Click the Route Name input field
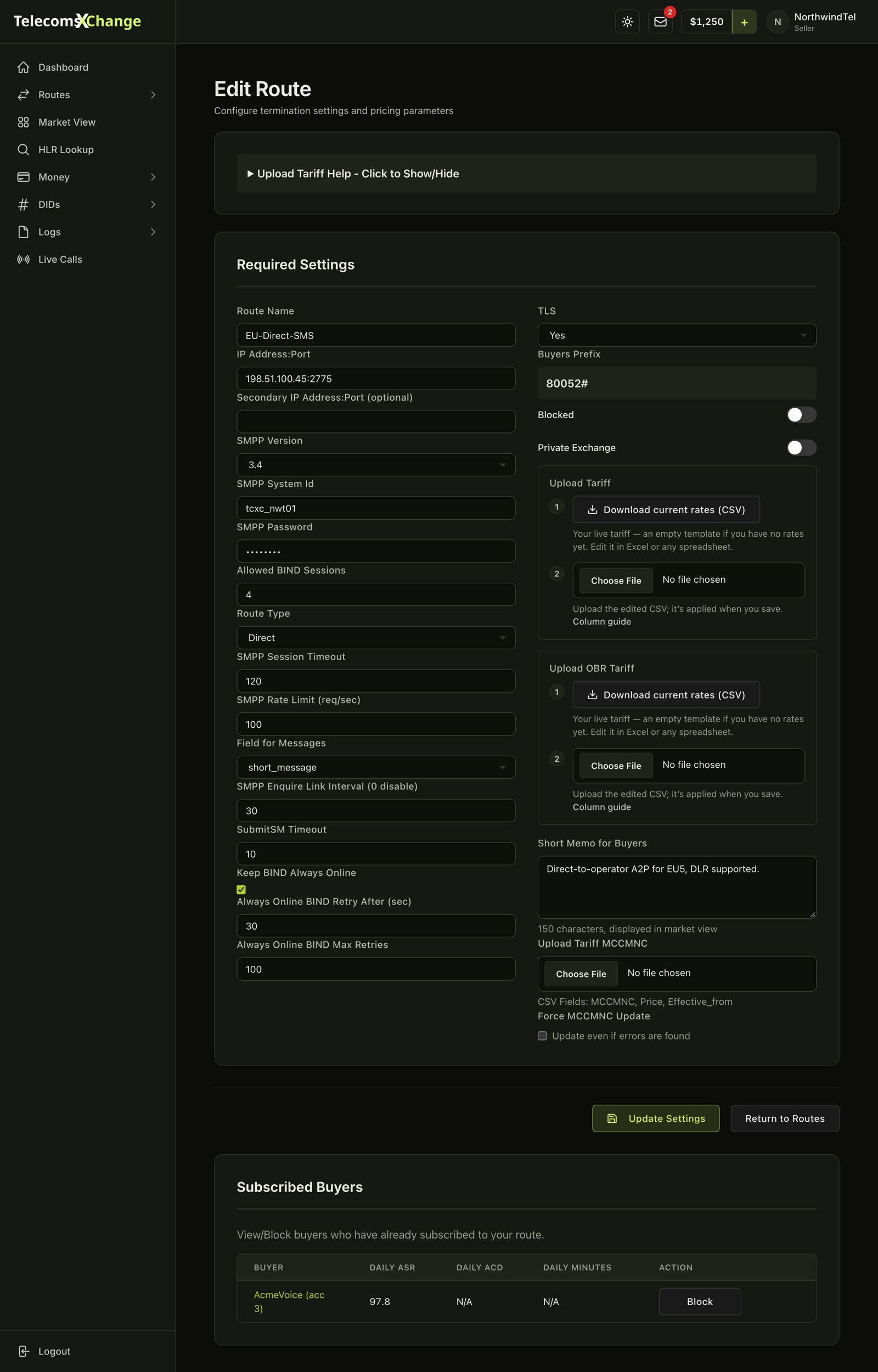The width and height of the screenshot is (878, 1372). tap(376, 335)
